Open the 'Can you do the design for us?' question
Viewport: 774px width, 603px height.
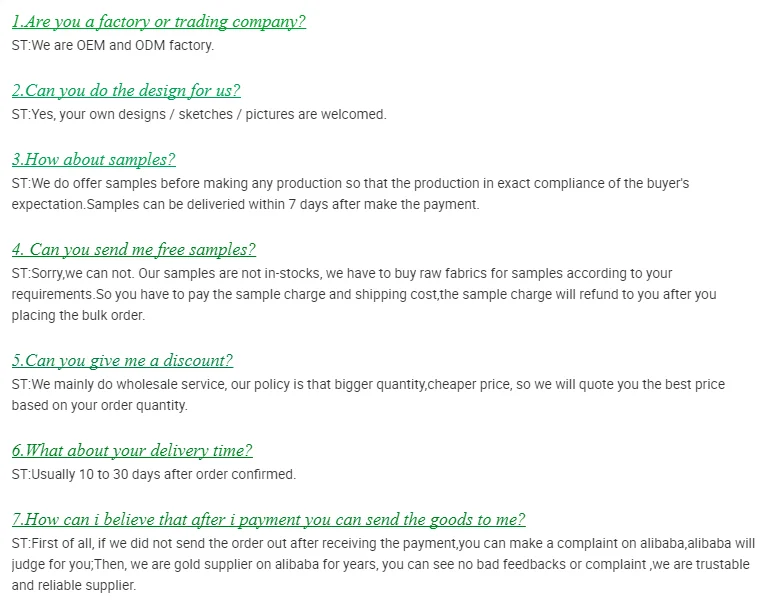click(x=126, y=91)
